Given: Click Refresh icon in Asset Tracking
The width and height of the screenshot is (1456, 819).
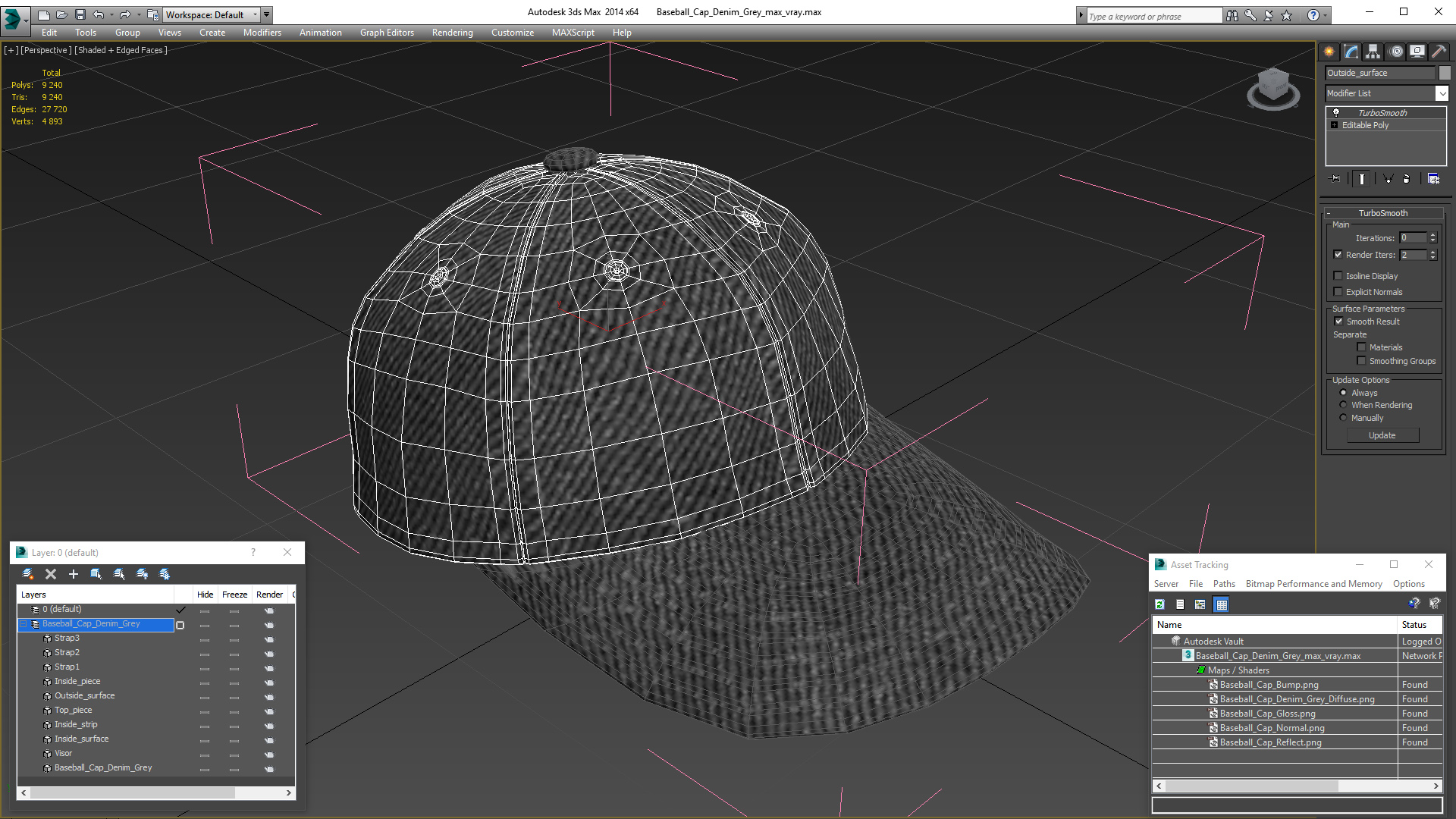Looking at the screenshot, I should [1159, 604].
